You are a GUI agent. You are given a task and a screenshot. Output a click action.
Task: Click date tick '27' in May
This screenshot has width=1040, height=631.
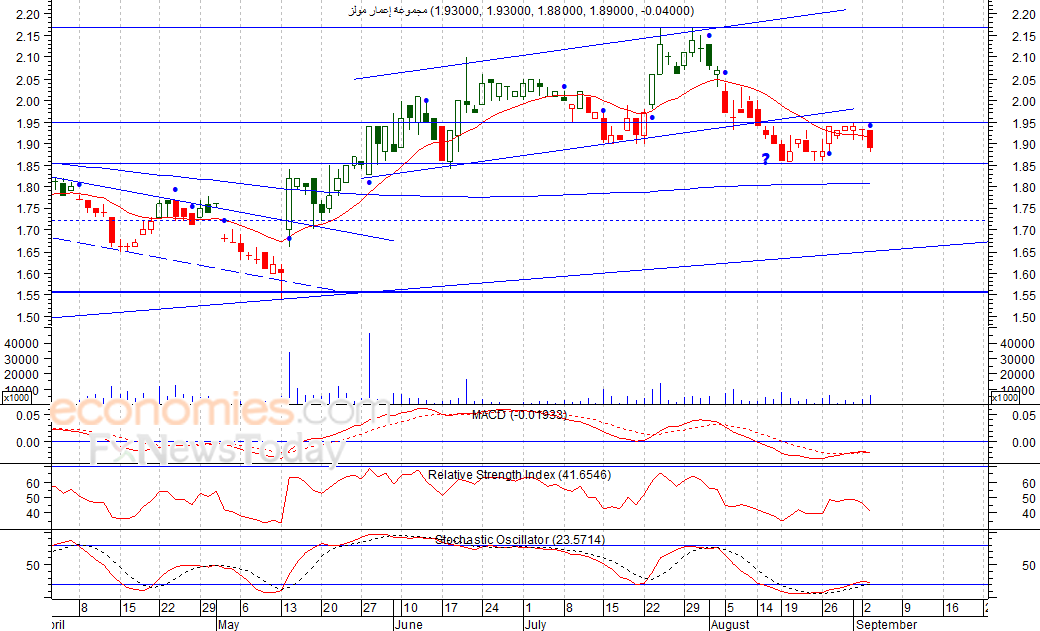pos(369,608)
